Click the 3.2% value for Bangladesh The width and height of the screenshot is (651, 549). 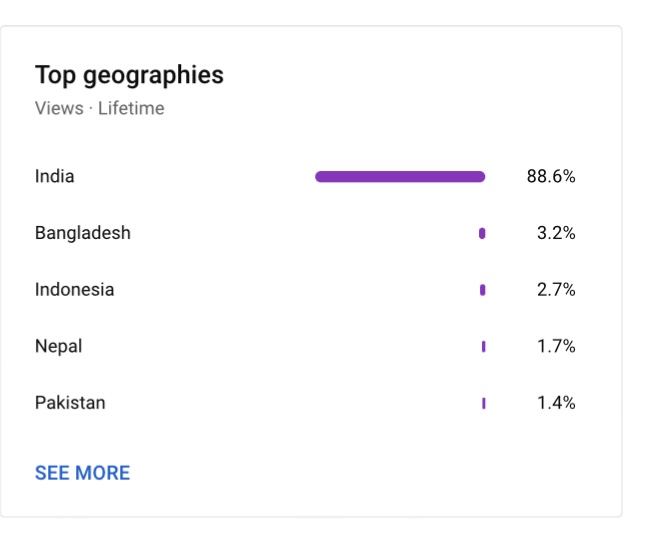(556, 233)
